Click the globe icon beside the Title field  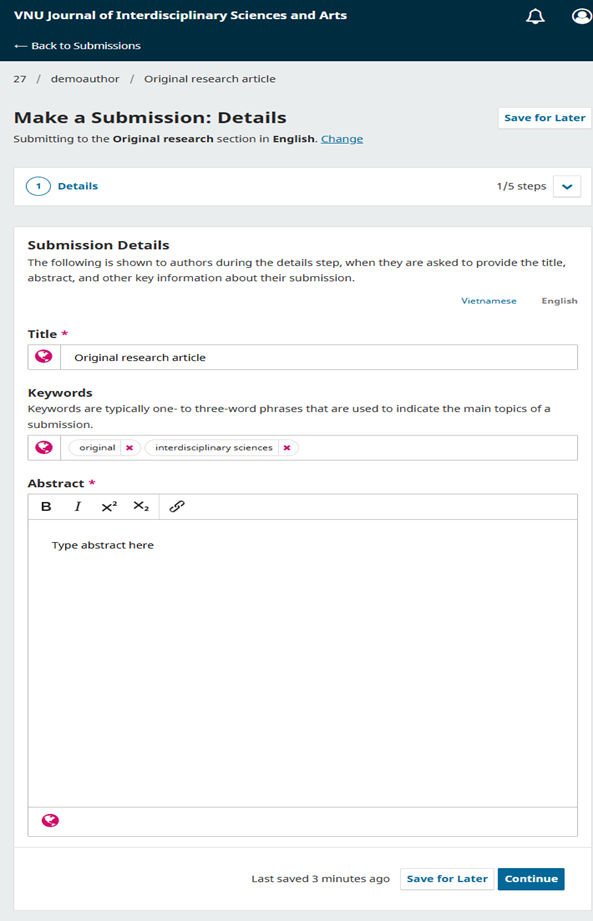44,357
